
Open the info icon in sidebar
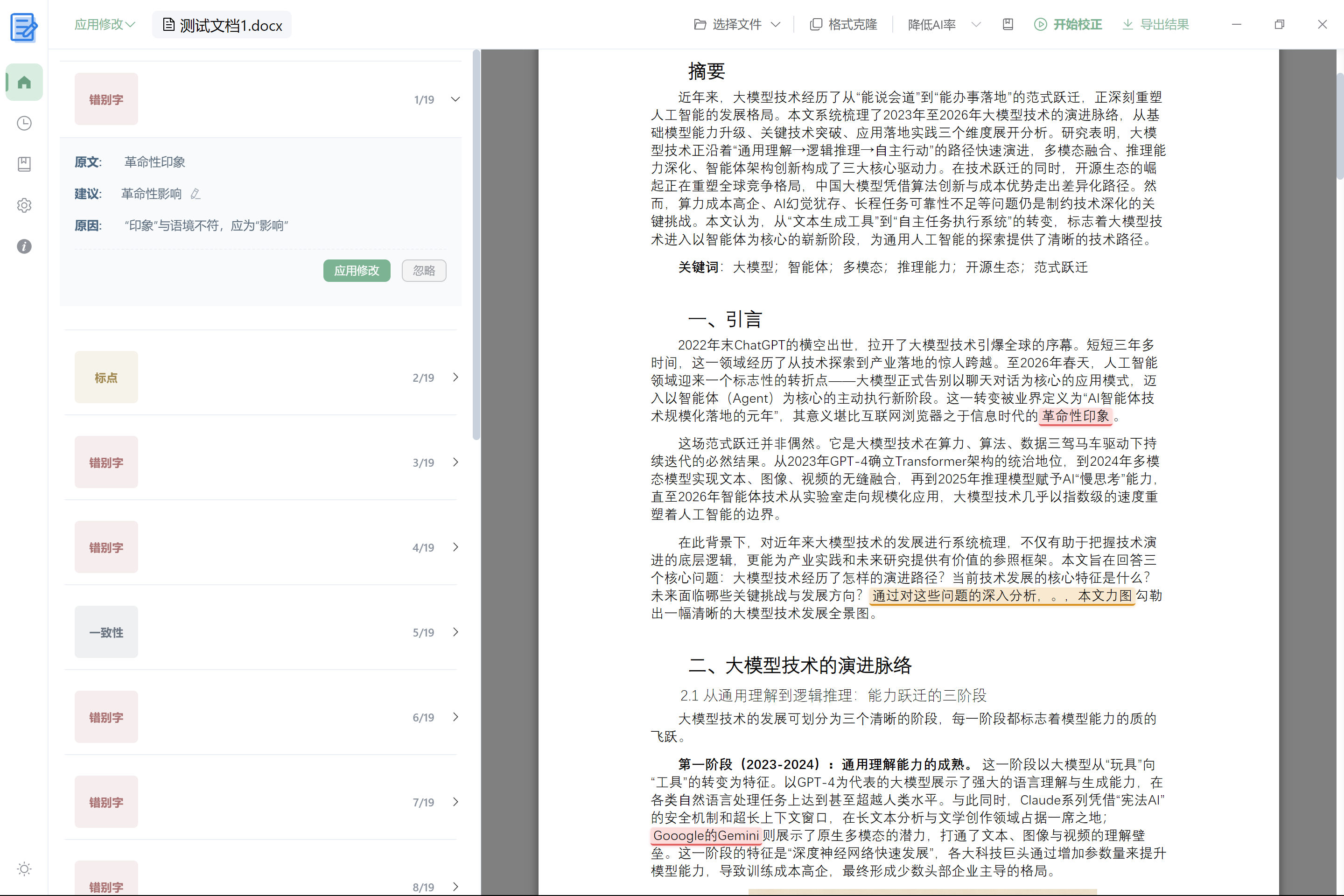[x=24, y=246]
